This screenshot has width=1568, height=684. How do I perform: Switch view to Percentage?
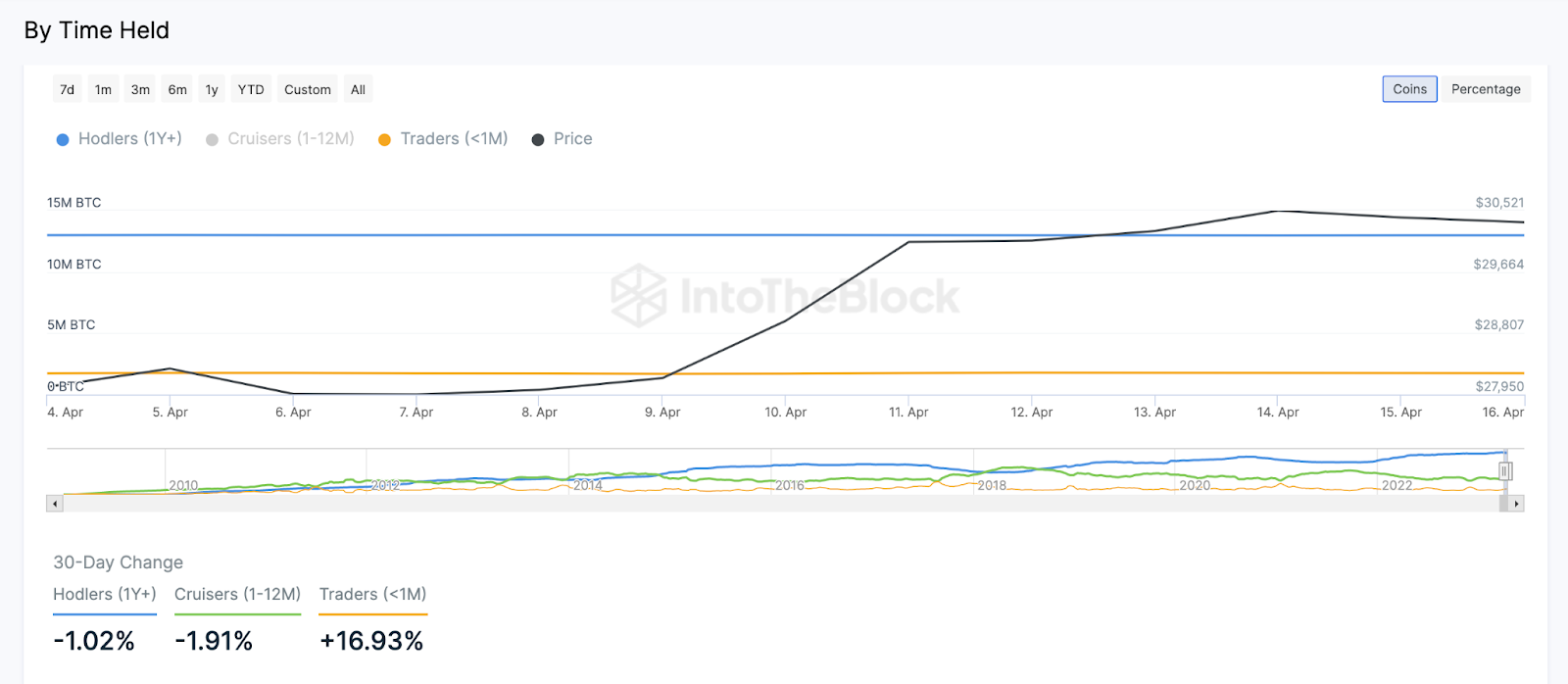[1486, 89]
